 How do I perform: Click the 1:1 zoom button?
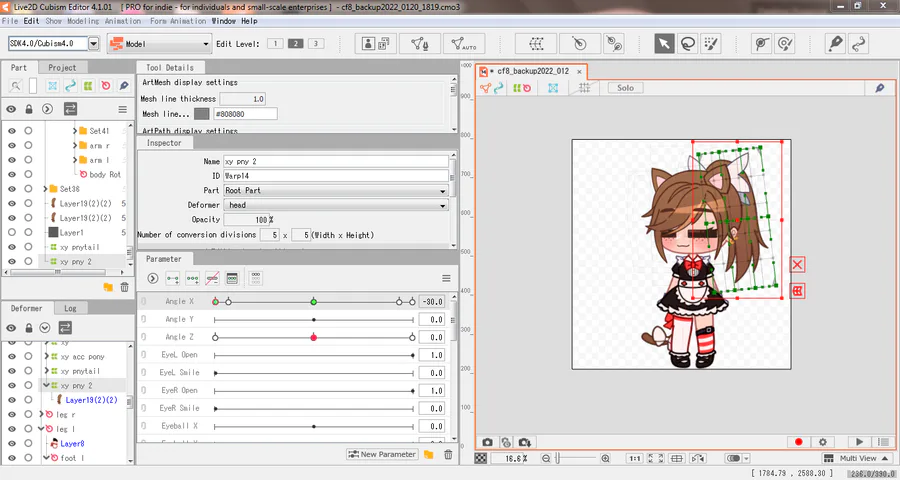pyautogui.click(x=634, y=458)
